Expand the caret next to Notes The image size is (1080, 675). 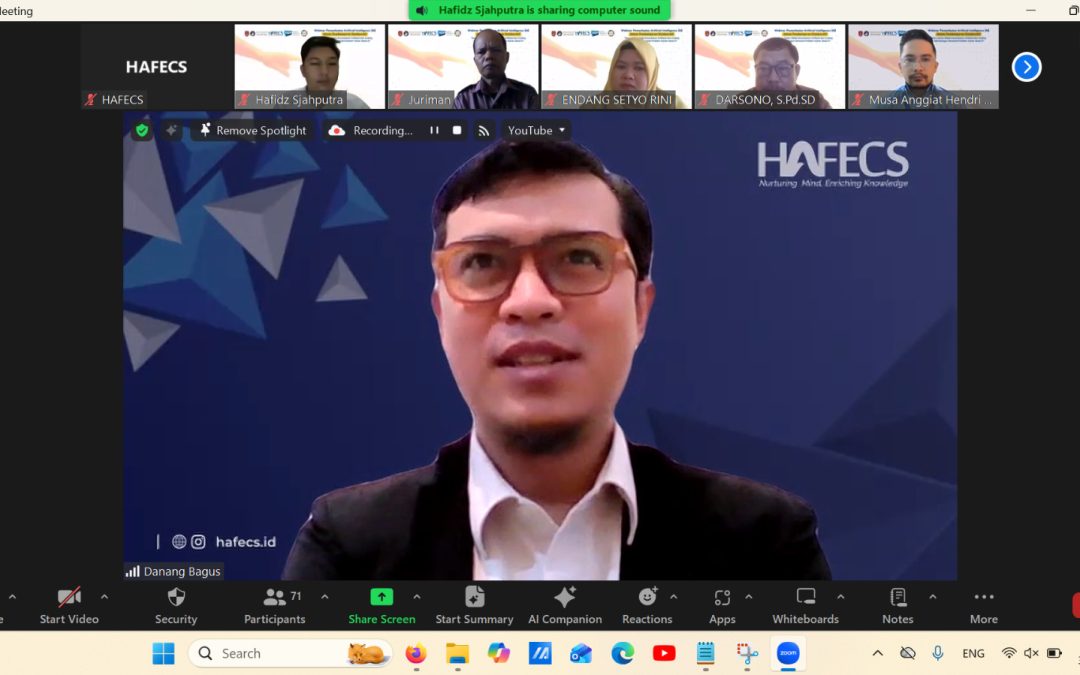tap(932, 597)
